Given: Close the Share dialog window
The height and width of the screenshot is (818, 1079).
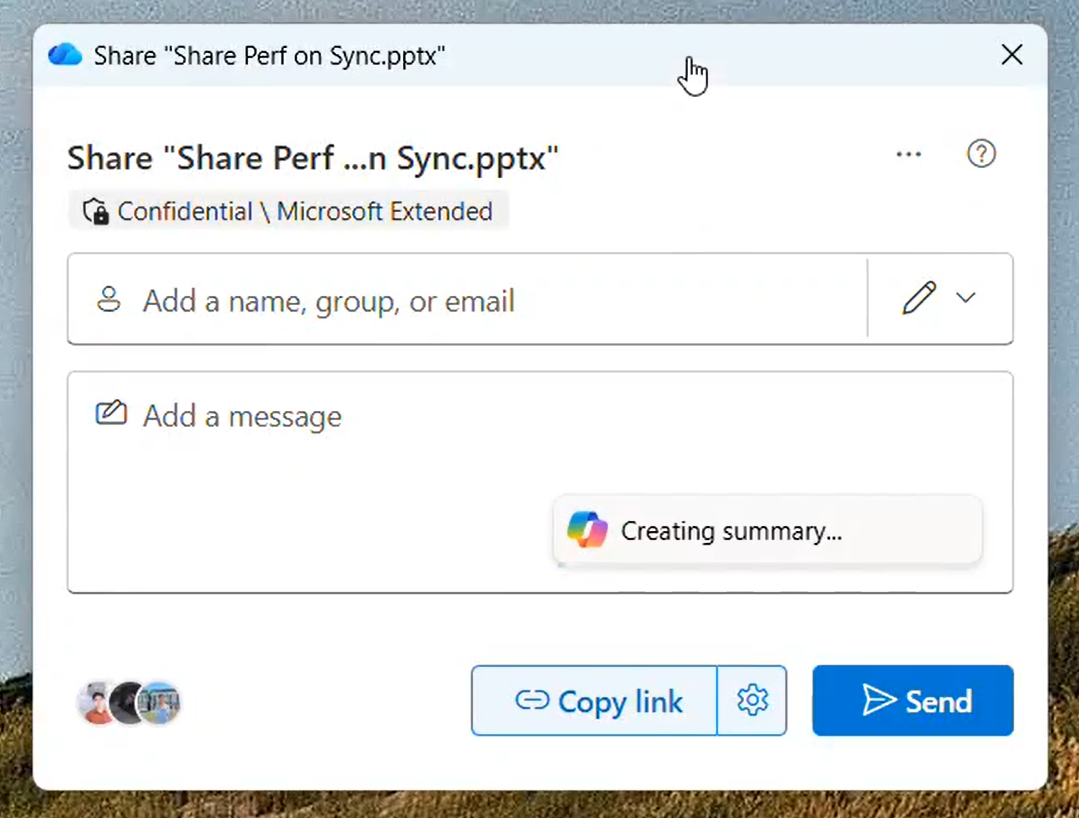Looking at the screenshot, I should [x=1012, y=54].
